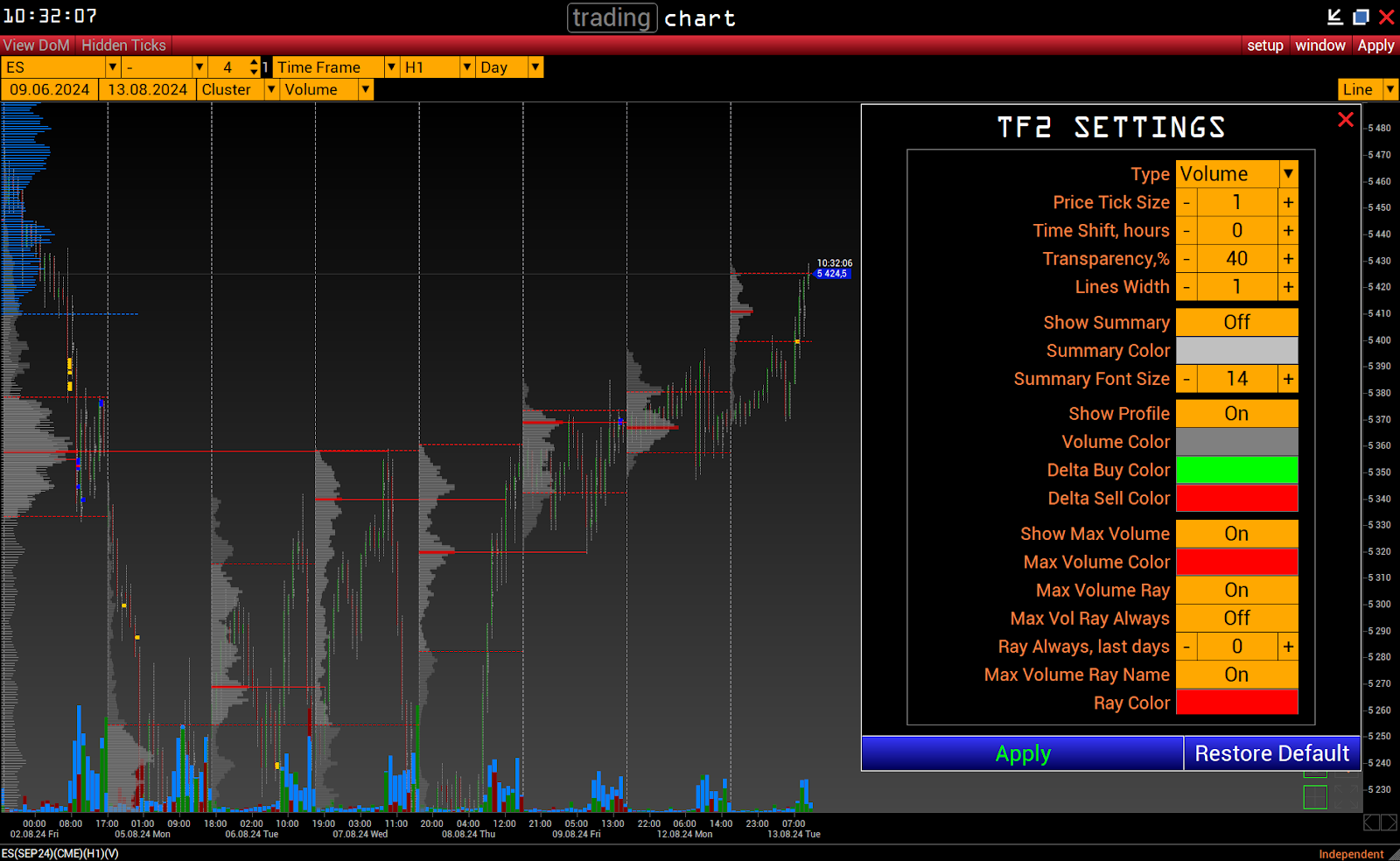Expand the H1 timeframe dropdown
Screen dimensions: 1400x861
click(x=467, y=67)
